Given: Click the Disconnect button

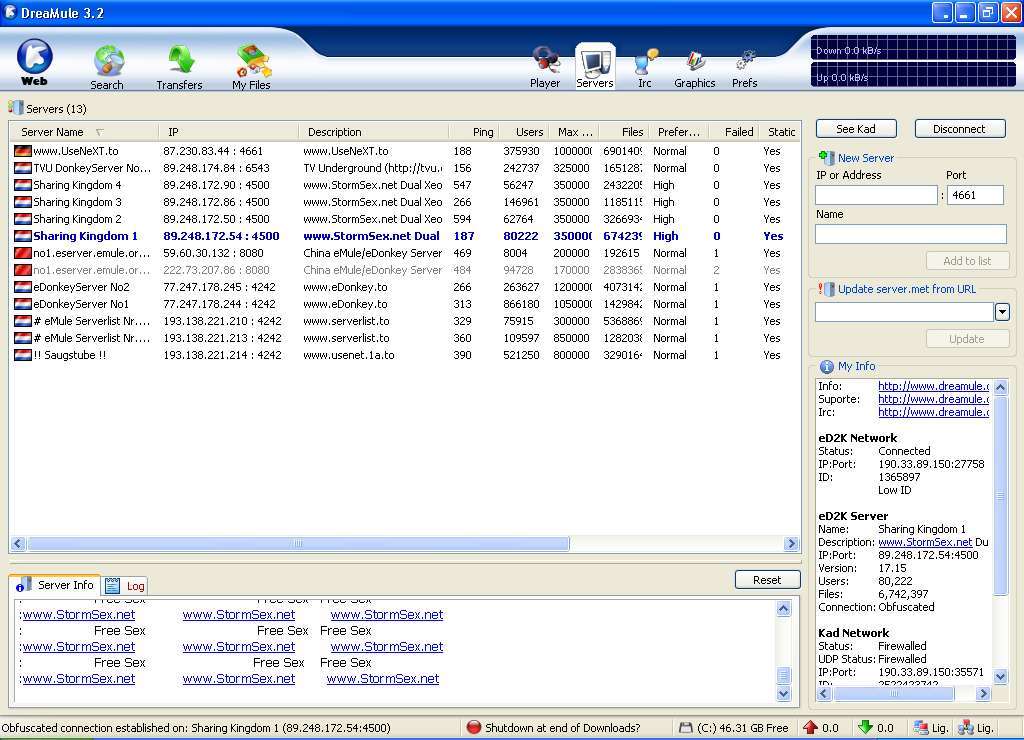Looking at the screenshot, I should (x=959, y=129).
